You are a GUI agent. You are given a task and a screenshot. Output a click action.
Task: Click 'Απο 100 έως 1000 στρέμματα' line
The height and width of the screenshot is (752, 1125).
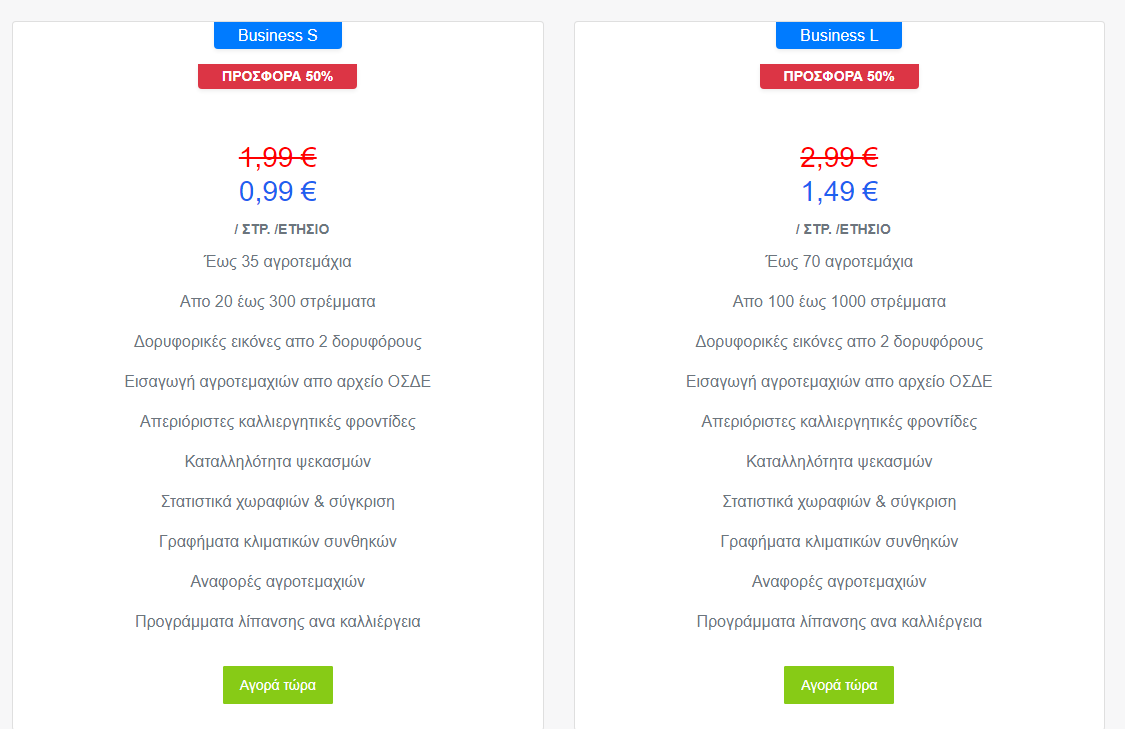839,302
